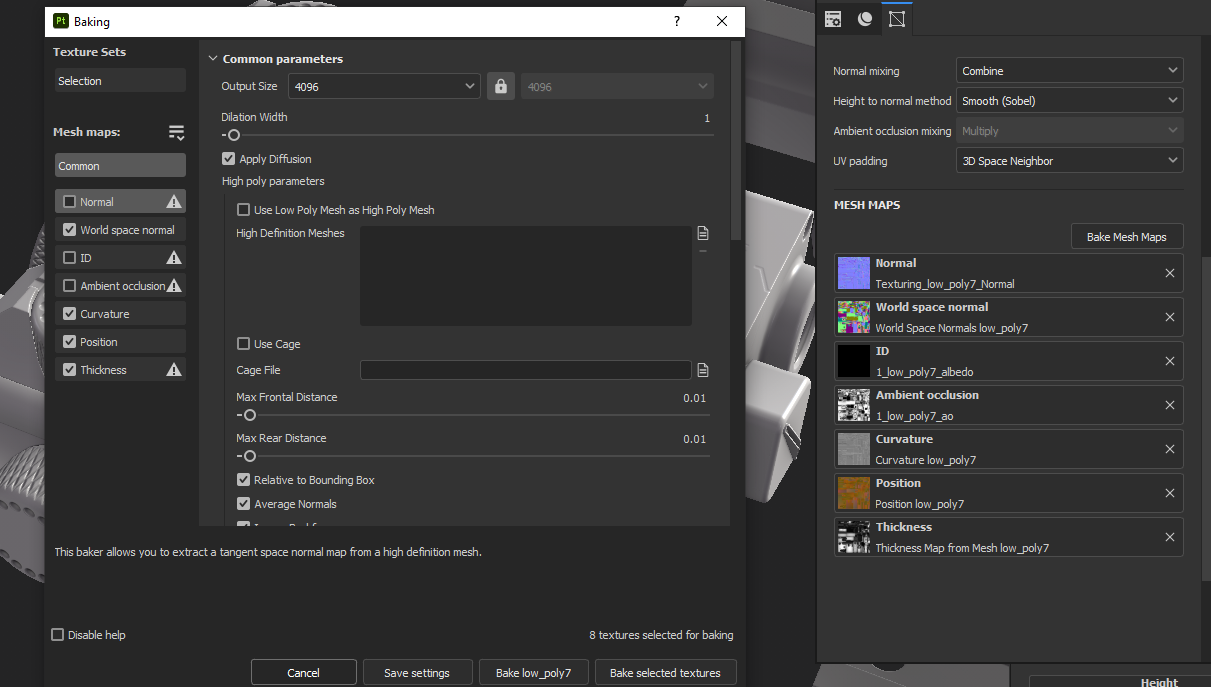Screen dimensions: 1211x687
Task: Click the Save settings button
Action: coord(417,673)
